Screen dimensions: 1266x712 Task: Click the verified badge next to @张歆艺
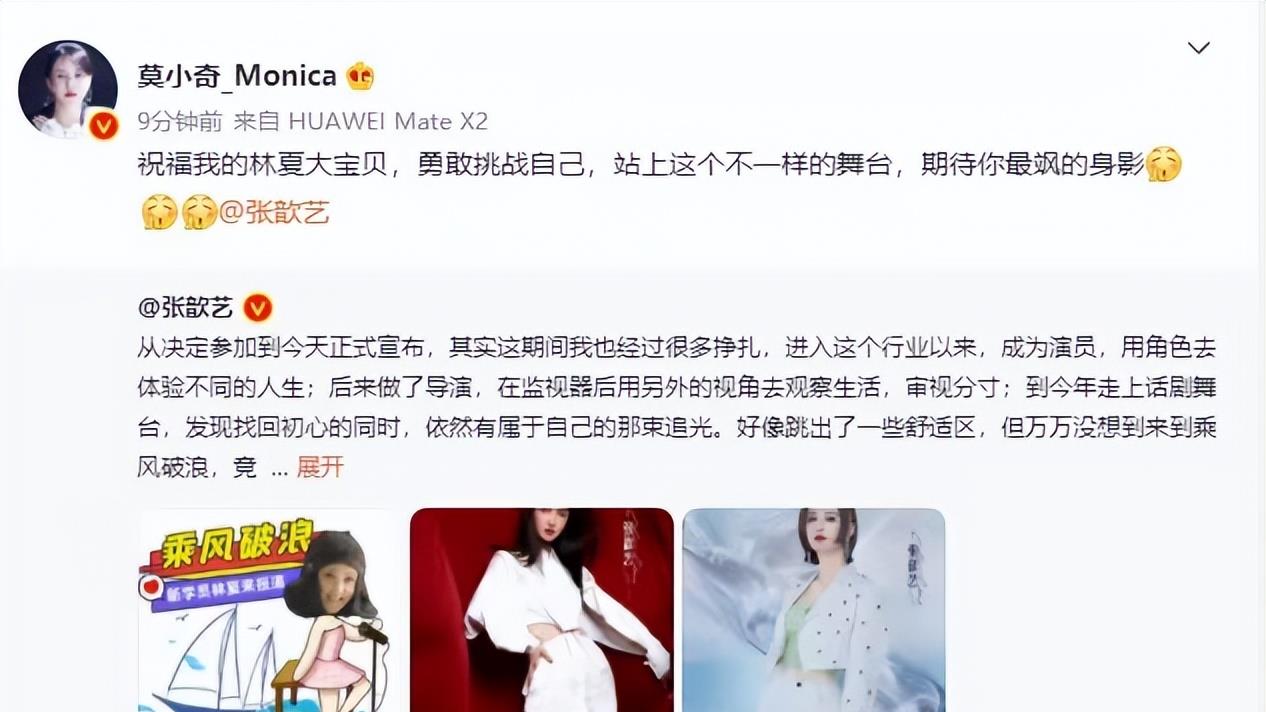pos(258,306)
